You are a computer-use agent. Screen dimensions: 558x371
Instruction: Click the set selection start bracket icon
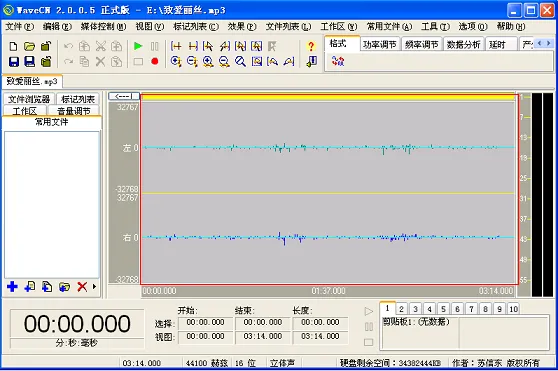pyautogui.click(x=176, y=46)
